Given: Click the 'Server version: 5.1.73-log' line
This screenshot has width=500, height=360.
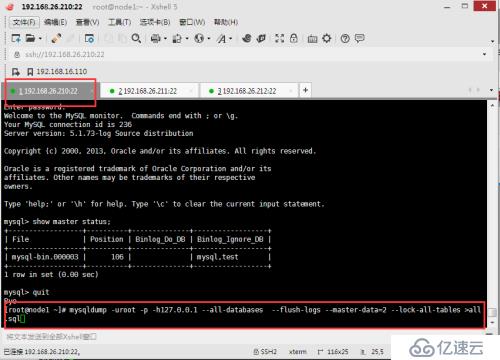Looking at the screenshot, I should click(x=99, y=133).
